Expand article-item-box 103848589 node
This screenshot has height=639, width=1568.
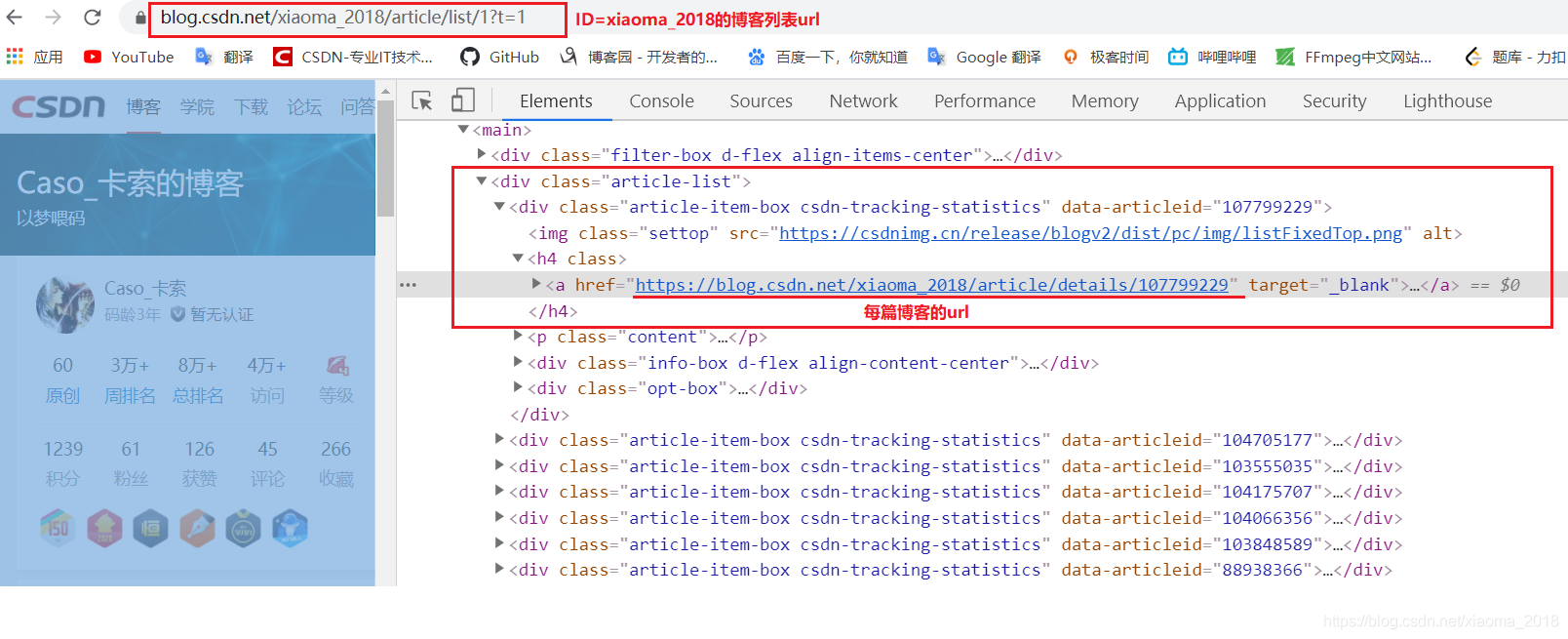click(499, 543)
